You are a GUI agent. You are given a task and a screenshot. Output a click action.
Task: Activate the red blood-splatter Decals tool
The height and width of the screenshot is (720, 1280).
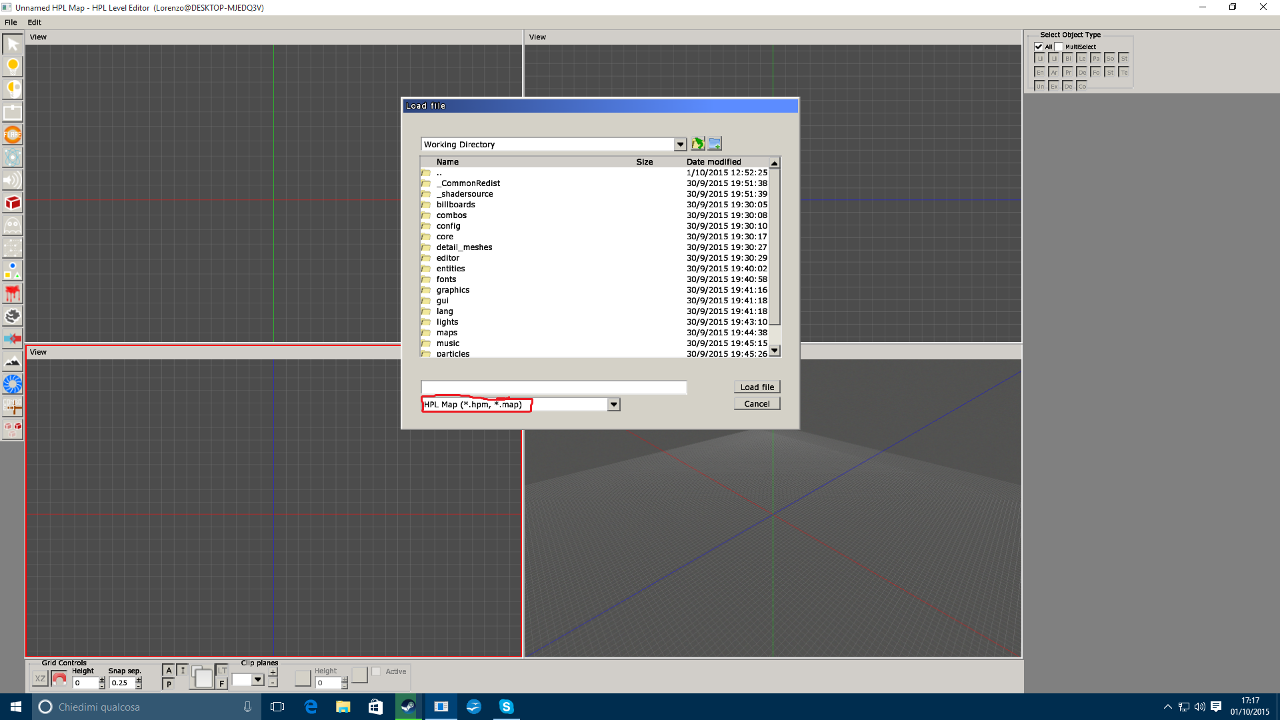click(x=12, y=293)
